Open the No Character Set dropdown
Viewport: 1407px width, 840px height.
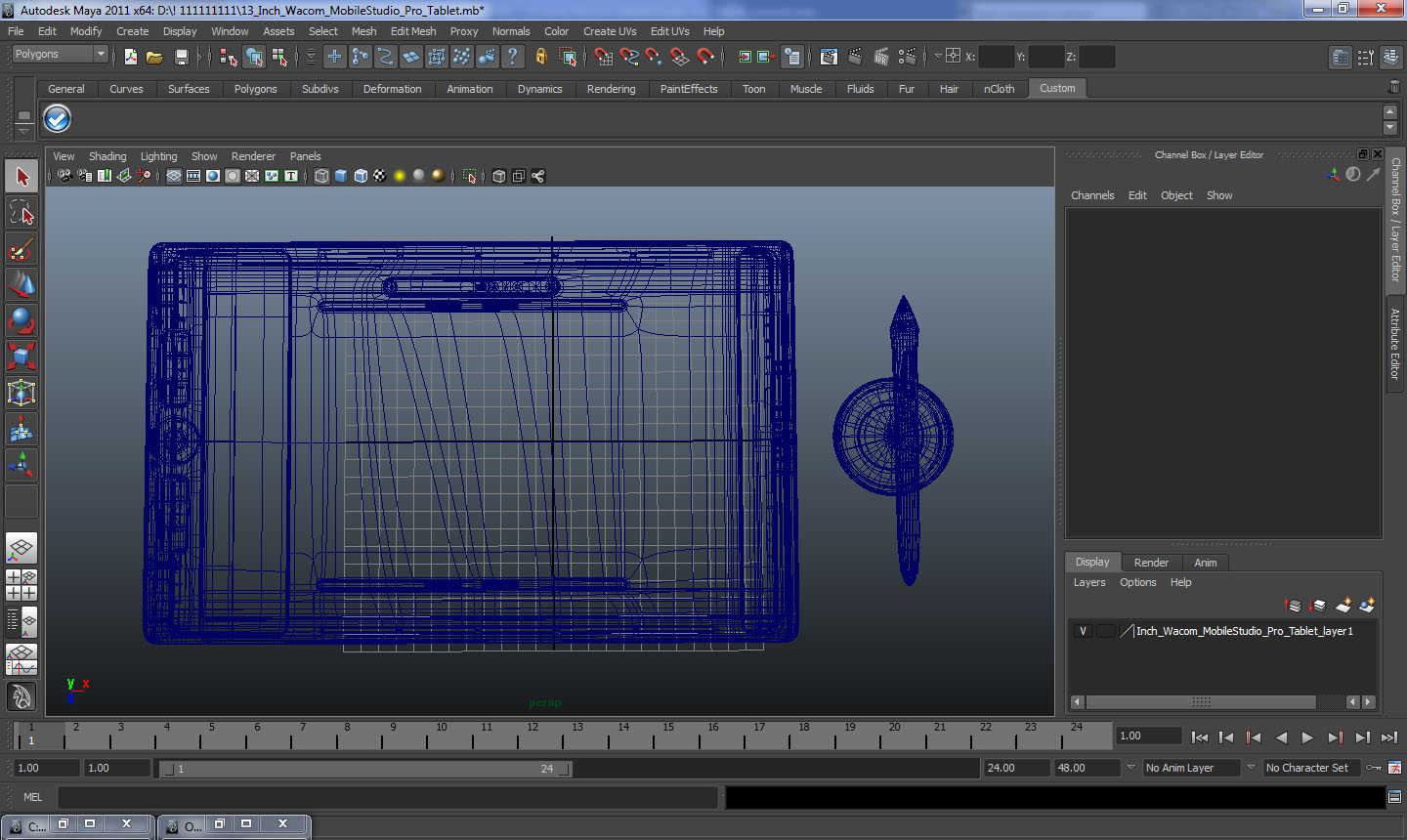[1311, 768]
